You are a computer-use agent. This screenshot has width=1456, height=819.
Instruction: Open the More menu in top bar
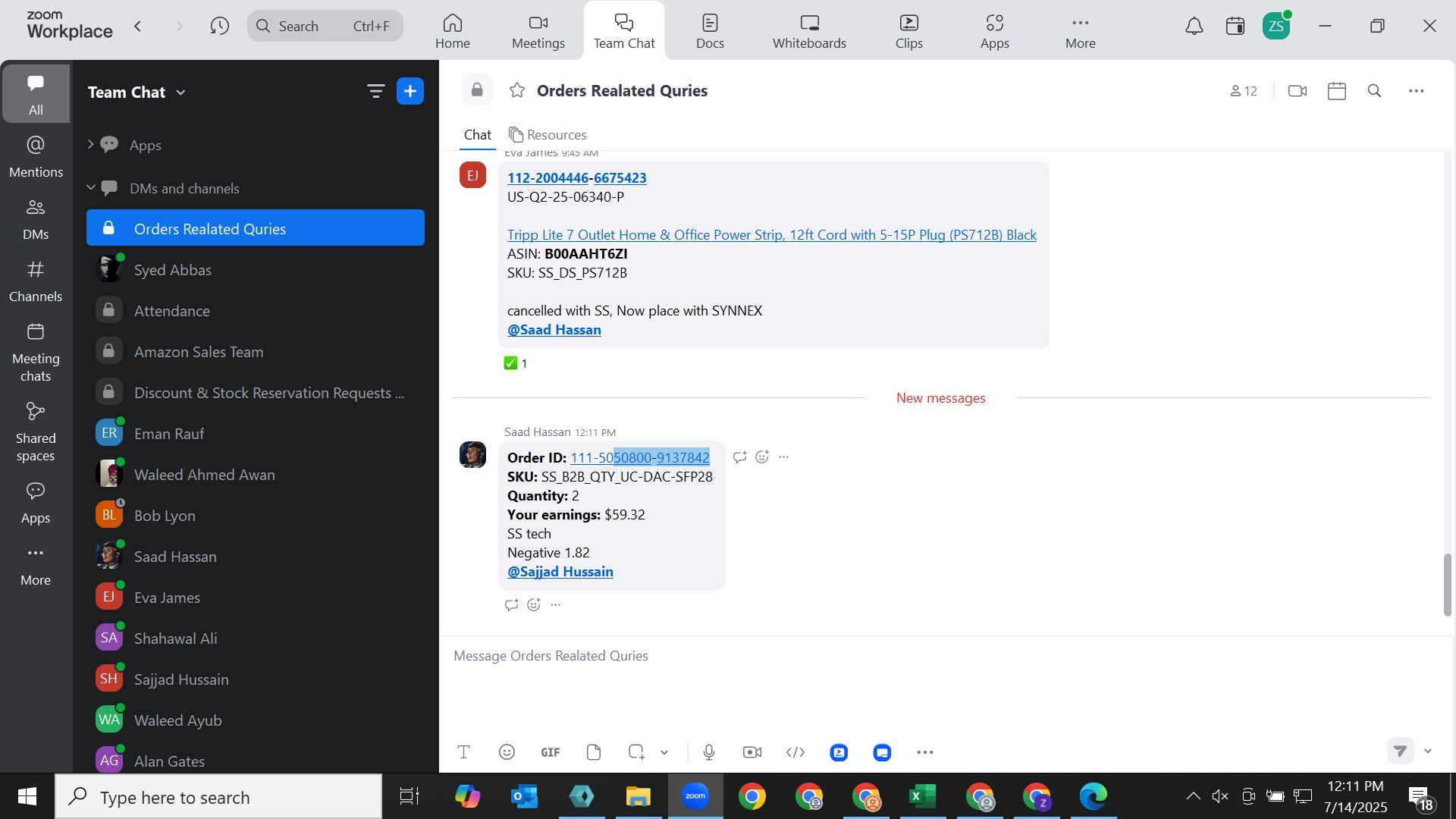[x=1081, y=31]
